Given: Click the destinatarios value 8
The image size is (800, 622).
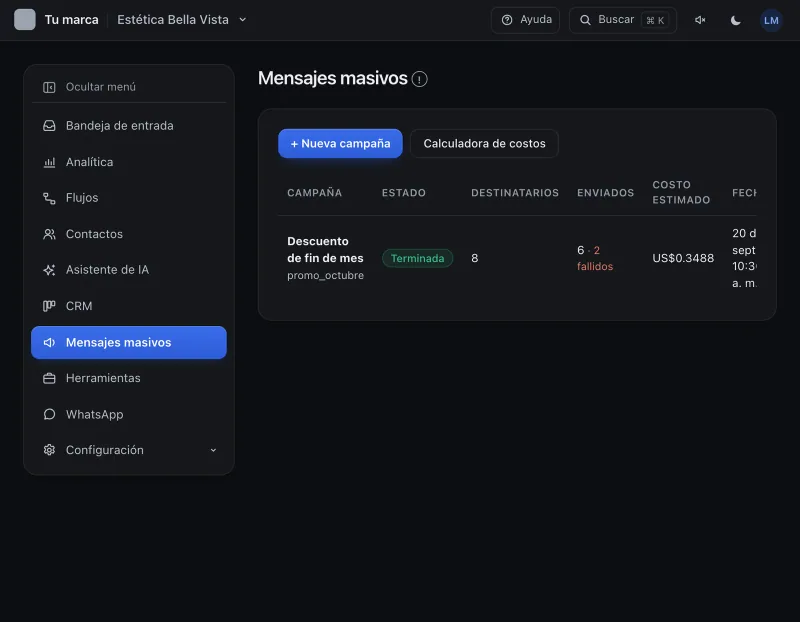Looking at the screenshot, I should (474, 258).
